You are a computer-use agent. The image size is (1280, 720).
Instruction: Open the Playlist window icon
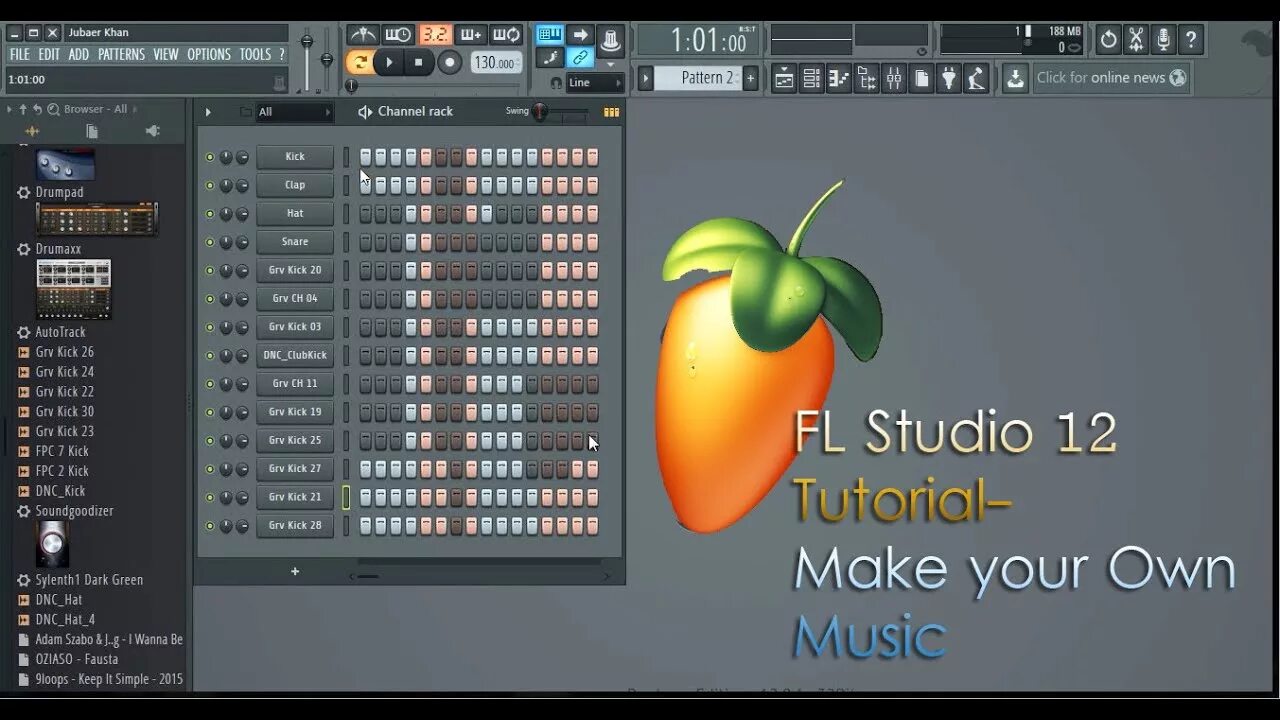785,78
